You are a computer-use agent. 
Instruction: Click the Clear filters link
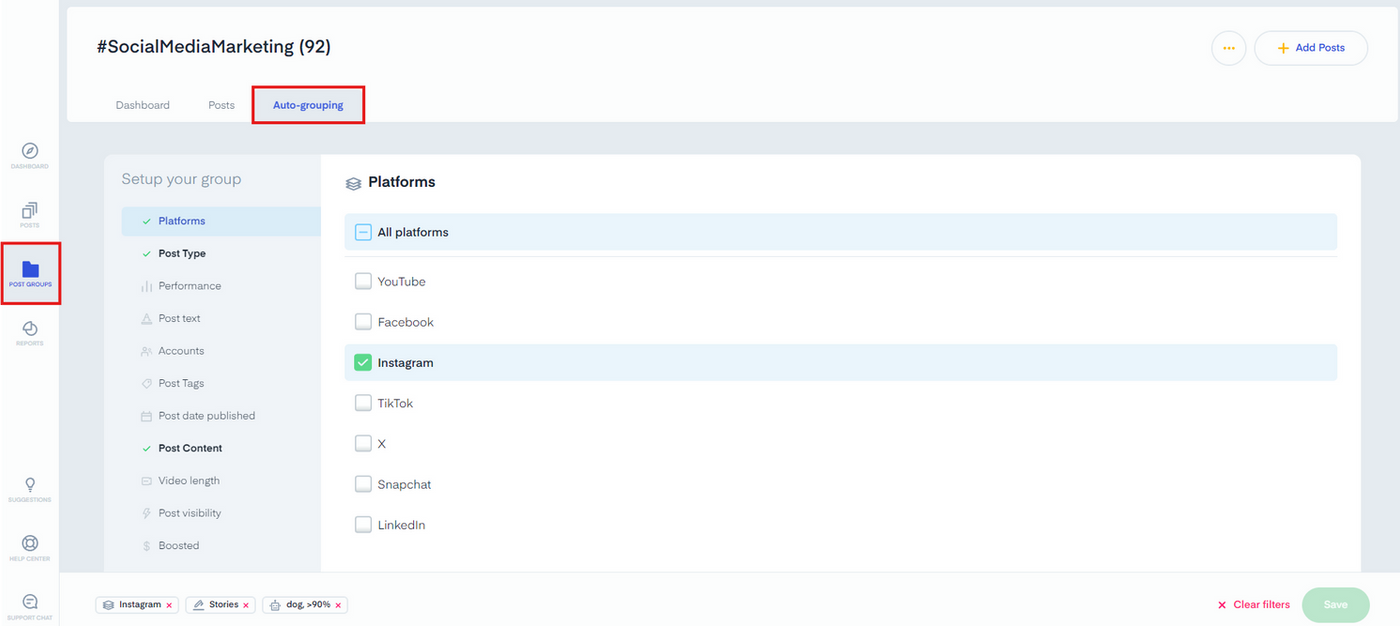tap(1253, 605)
